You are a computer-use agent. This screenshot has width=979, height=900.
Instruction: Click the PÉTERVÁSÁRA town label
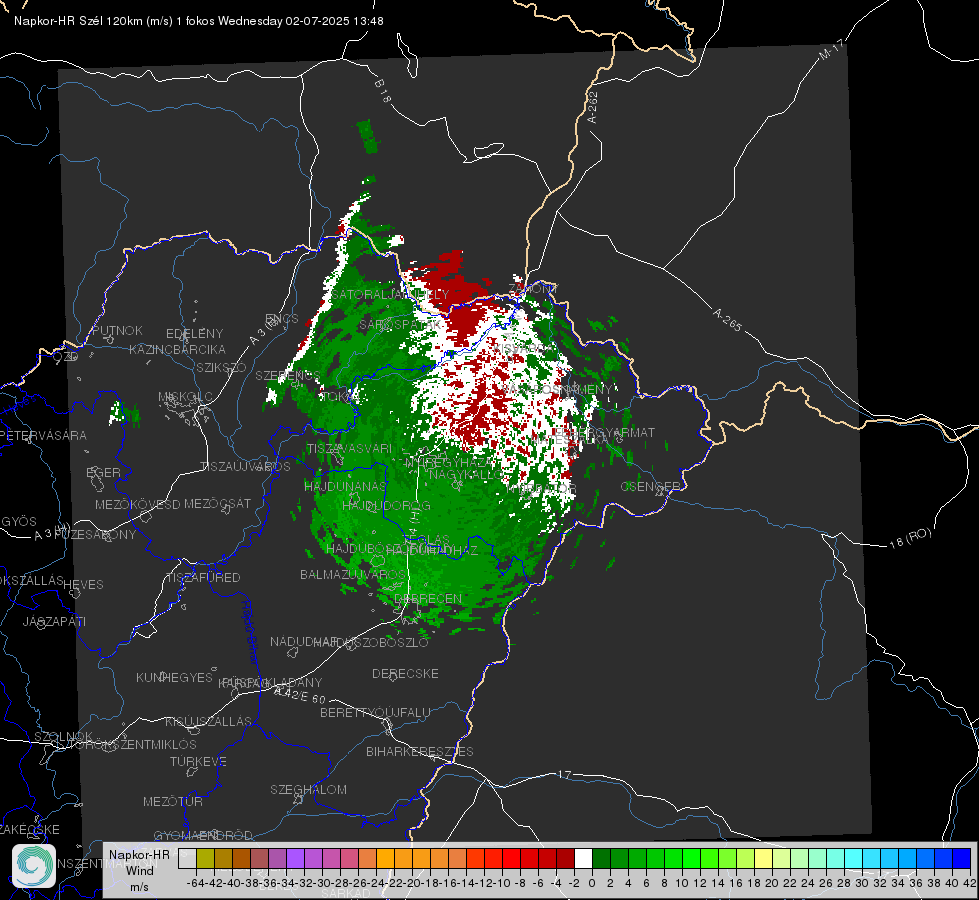pyautogui.click(x=41, y=435)
